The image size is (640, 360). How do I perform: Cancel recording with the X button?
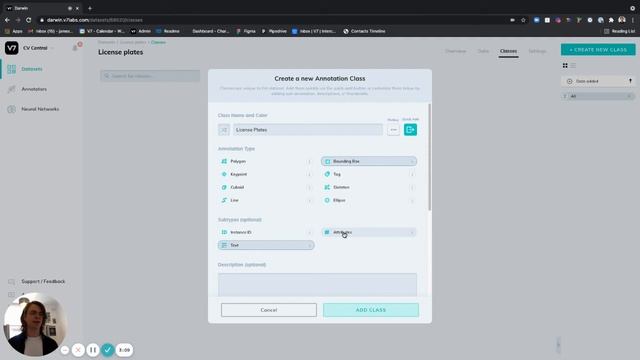(x=78, y=350)
